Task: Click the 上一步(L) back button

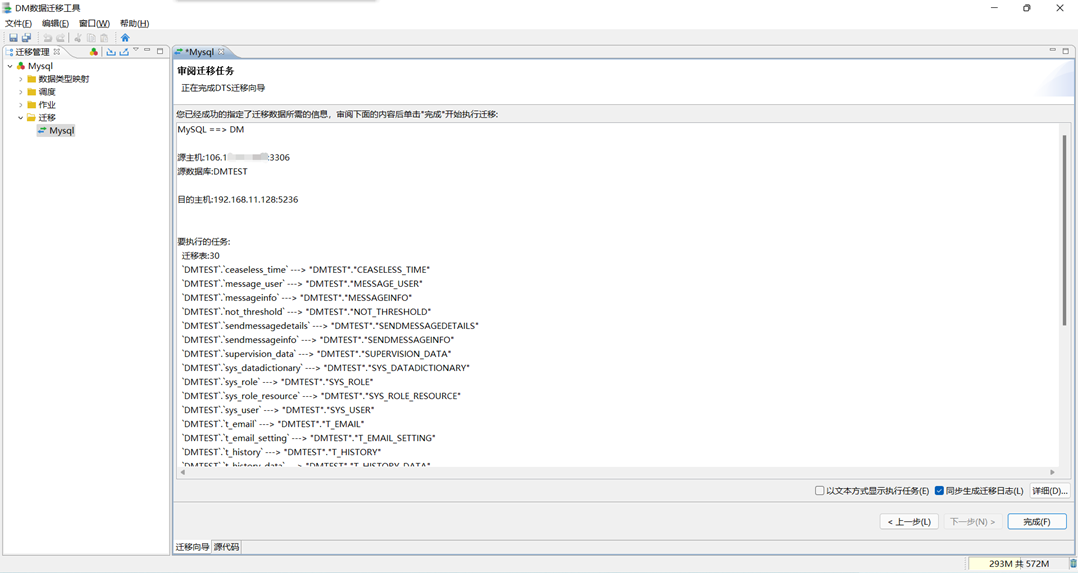Action: tap(909, 521)
